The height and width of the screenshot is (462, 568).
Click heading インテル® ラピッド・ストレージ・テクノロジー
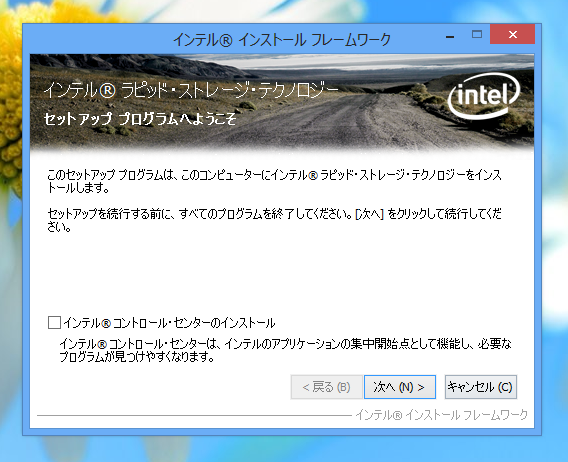[191, 90]
